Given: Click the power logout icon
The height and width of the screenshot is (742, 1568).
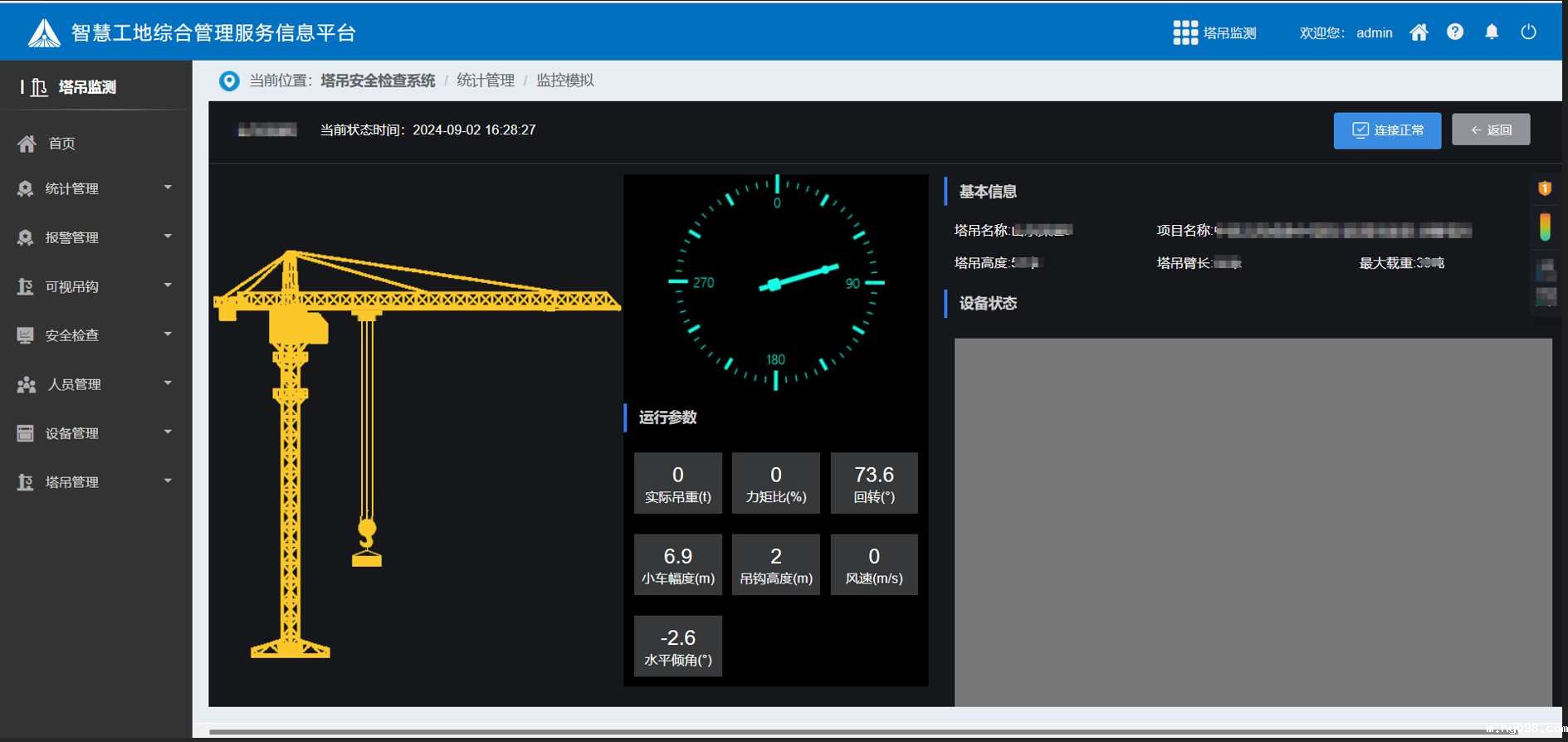Looking at the screenshot, I should [x=1528, y=32].
